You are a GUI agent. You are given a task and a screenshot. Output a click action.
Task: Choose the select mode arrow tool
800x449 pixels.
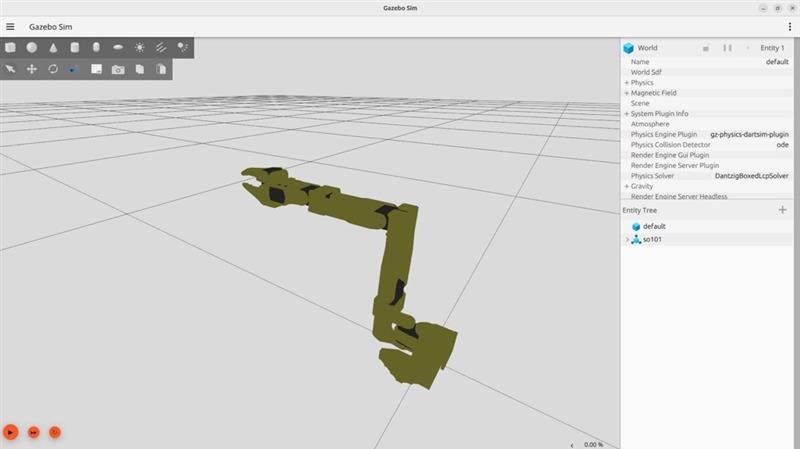pyautogui.click(x=10, y=69)
